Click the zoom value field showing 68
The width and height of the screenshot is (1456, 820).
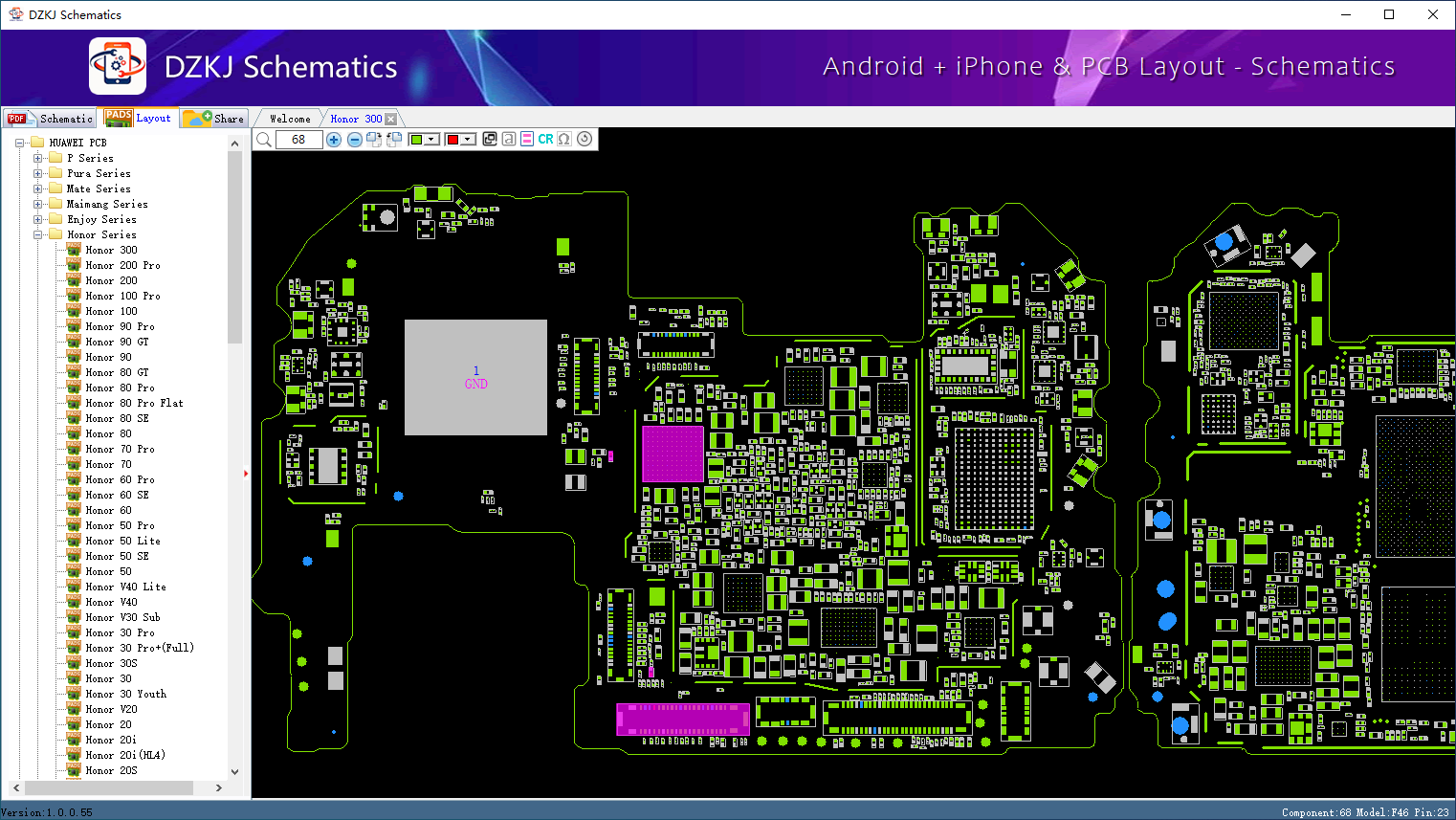tap(298, 140)
